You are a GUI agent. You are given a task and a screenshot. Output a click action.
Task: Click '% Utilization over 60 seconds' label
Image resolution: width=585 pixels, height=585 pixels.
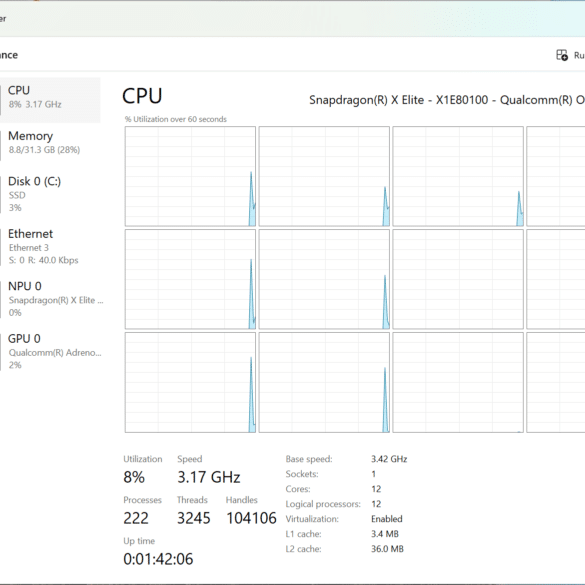click(x=176, y=119)
